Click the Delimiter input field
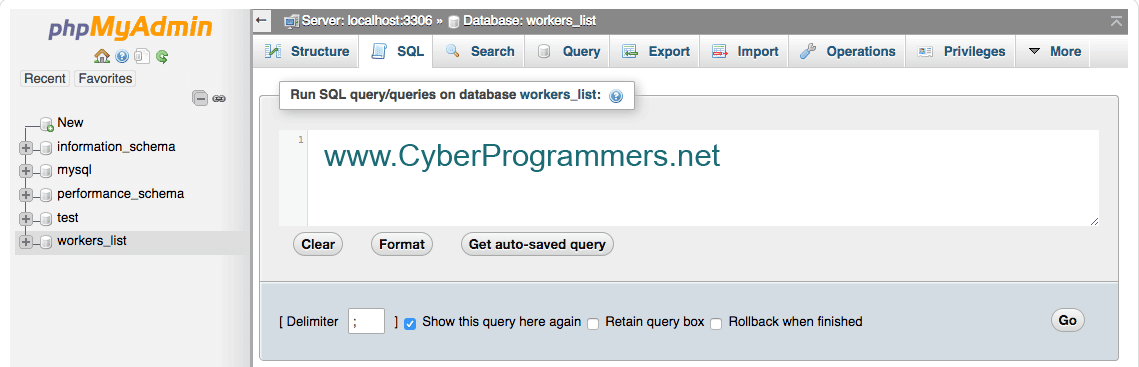The width and height of the screenshot is (1139, 367). pos(367,320)
